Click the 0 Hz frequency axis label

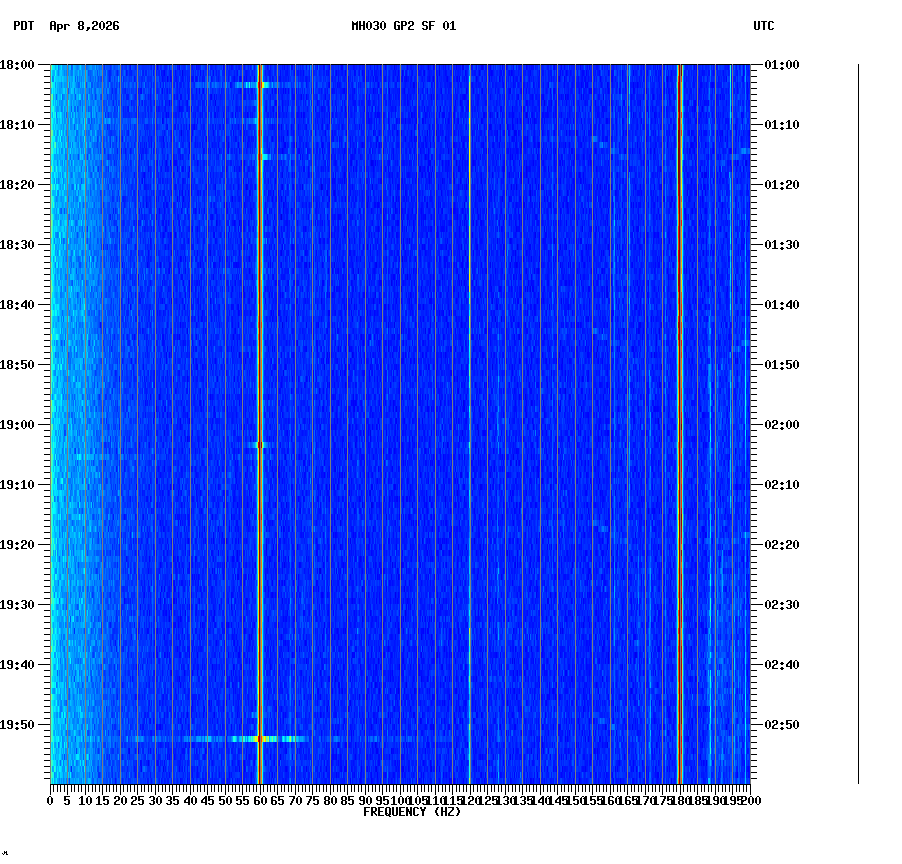coord(48,800)
